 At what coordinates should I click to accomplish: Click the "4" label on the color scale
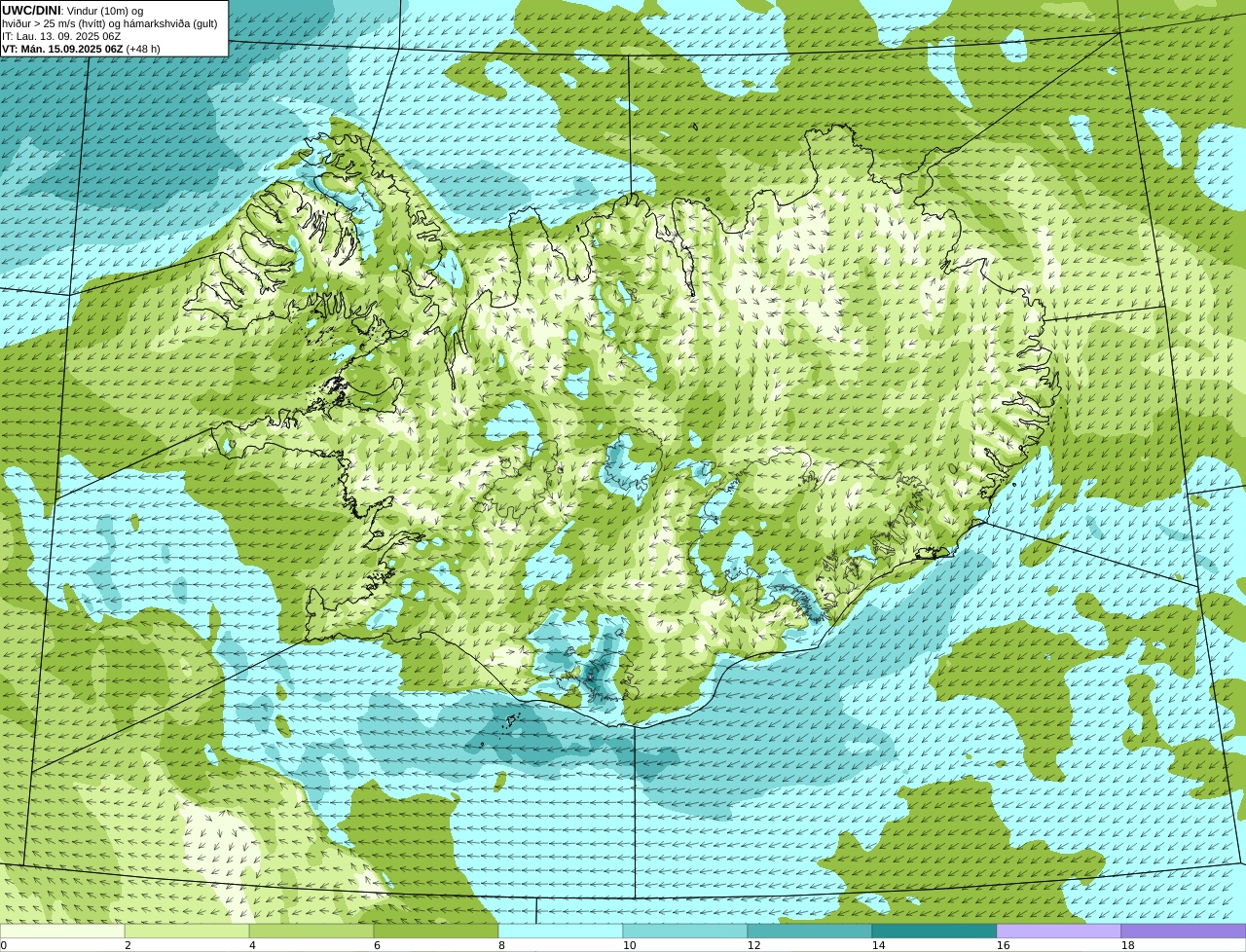pos(252,945)
